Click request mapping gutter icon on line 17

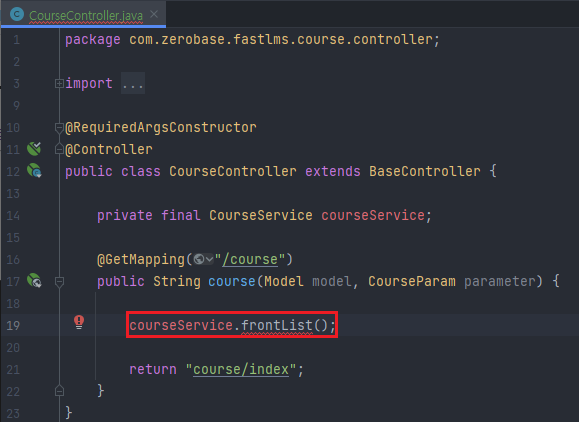tap(34, 281)
